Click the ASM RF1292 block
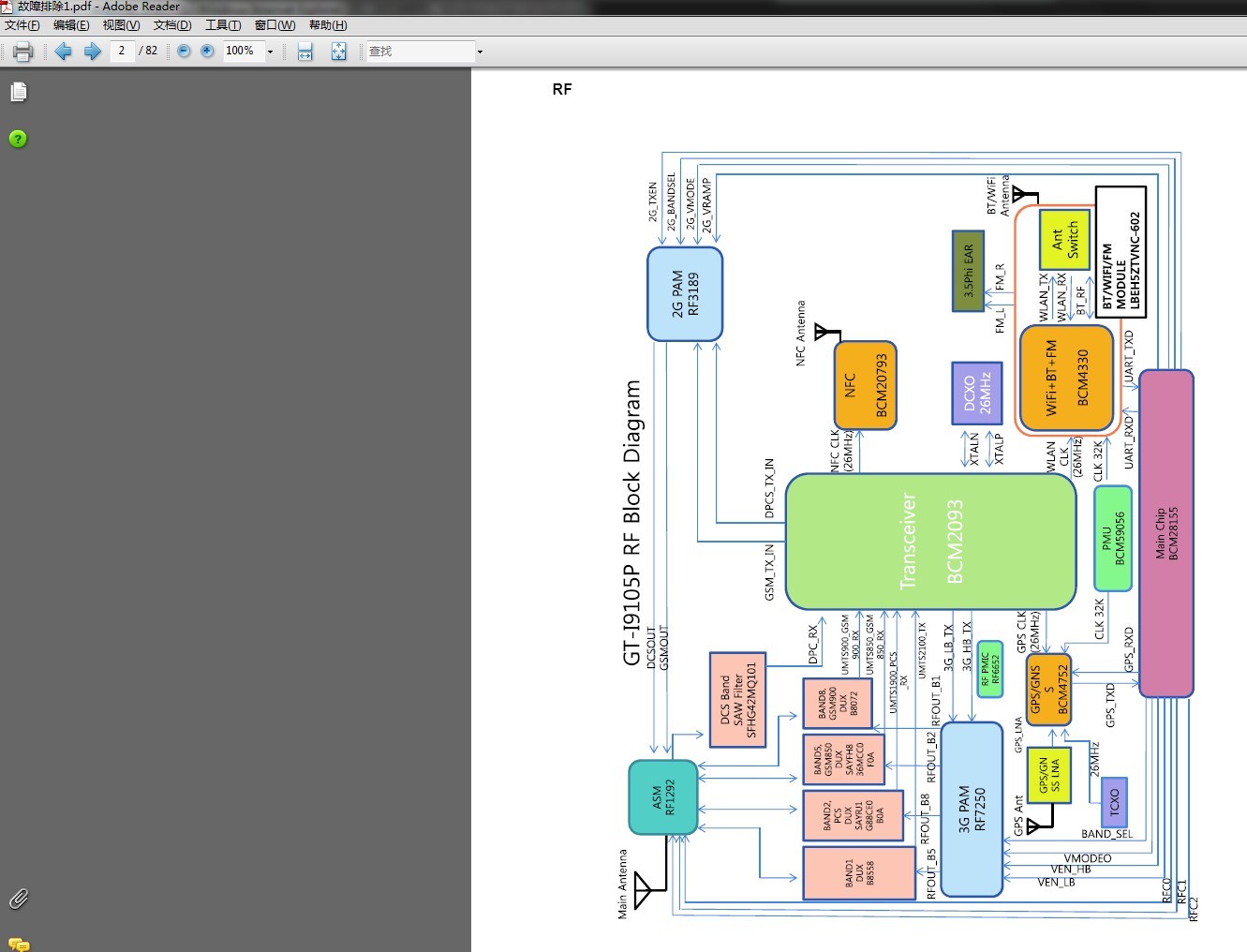 663,797
